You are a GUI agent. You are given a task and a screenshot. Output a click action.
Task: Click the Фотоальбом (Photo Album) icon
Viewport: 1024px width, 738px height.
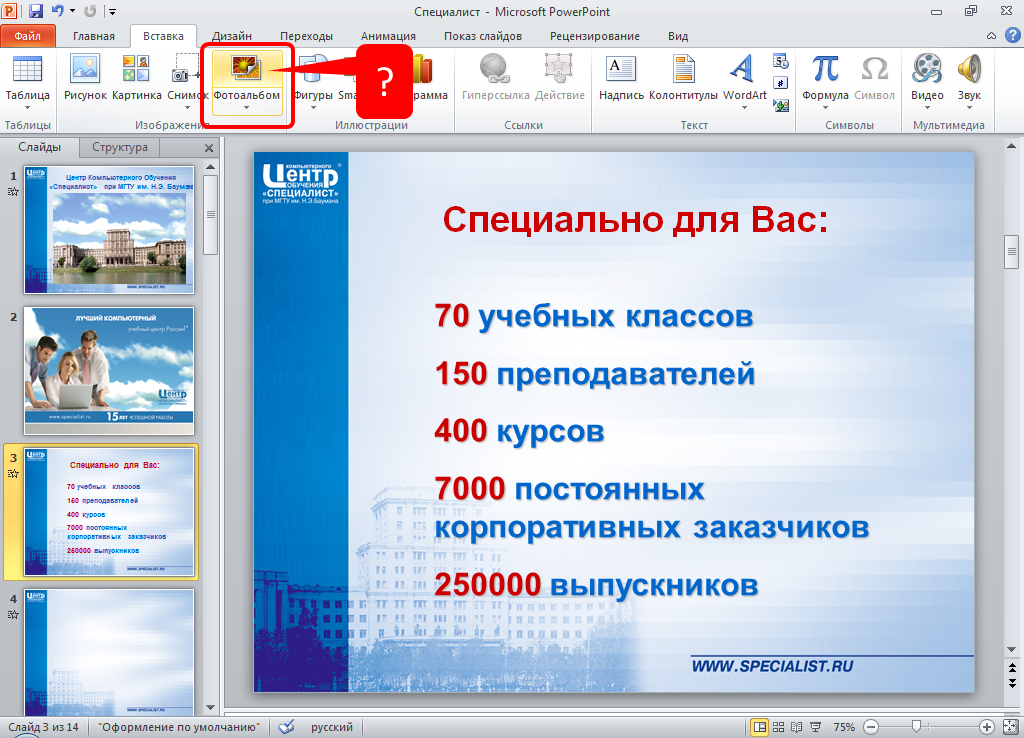[246, 69]
